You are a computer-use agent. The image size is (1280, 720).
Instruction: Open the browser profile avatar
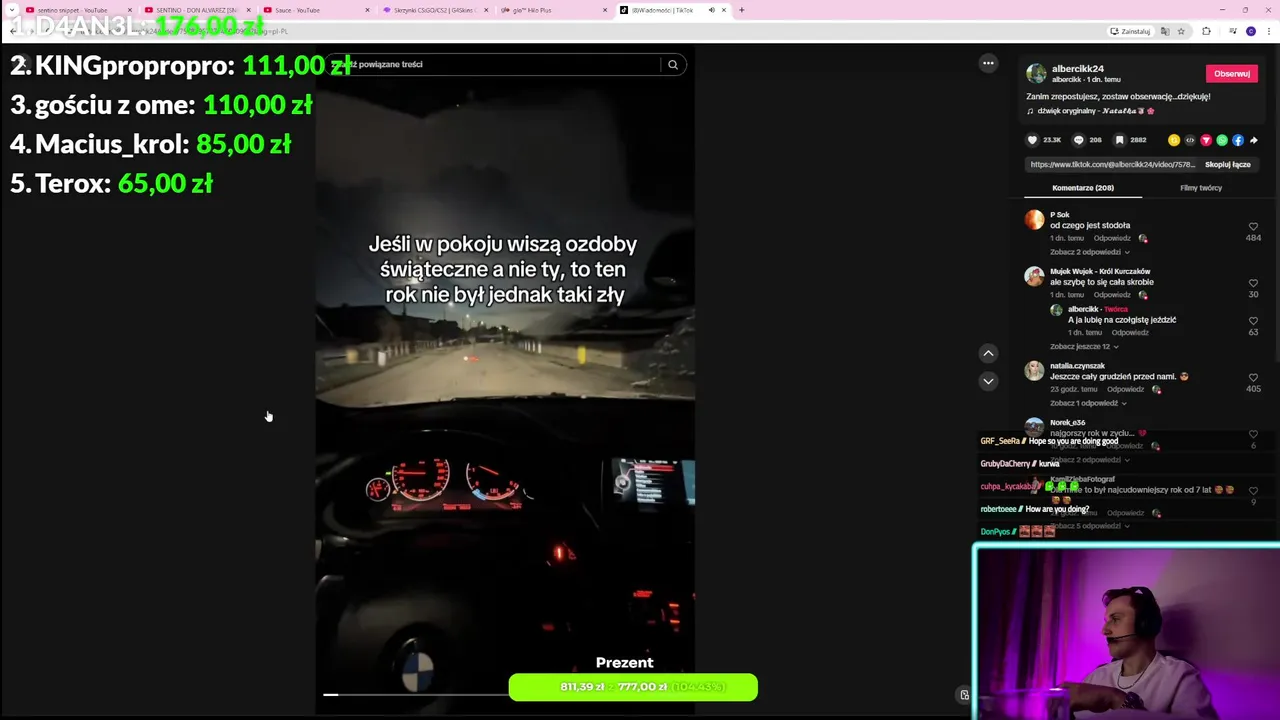pos(1251,31)
